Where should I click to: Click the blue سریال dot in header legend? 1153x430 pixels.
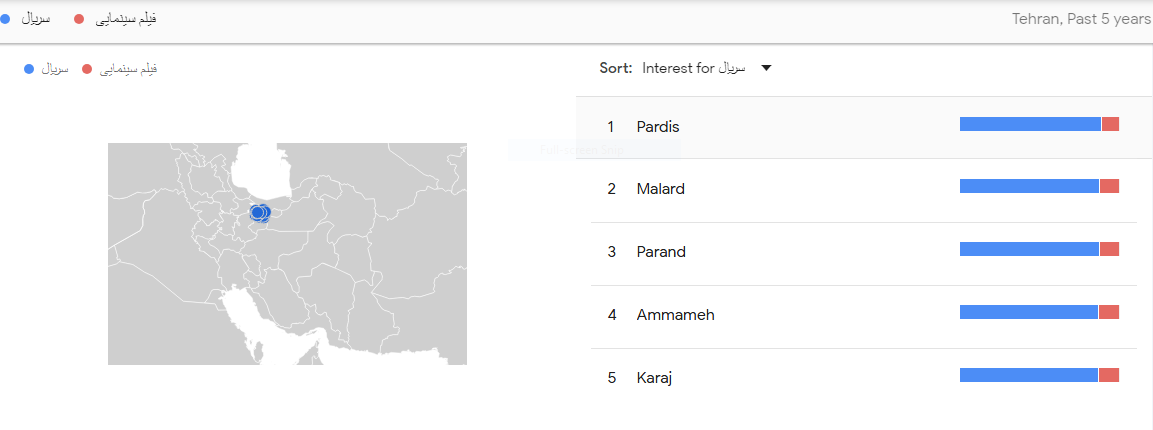tap(6, 19)
